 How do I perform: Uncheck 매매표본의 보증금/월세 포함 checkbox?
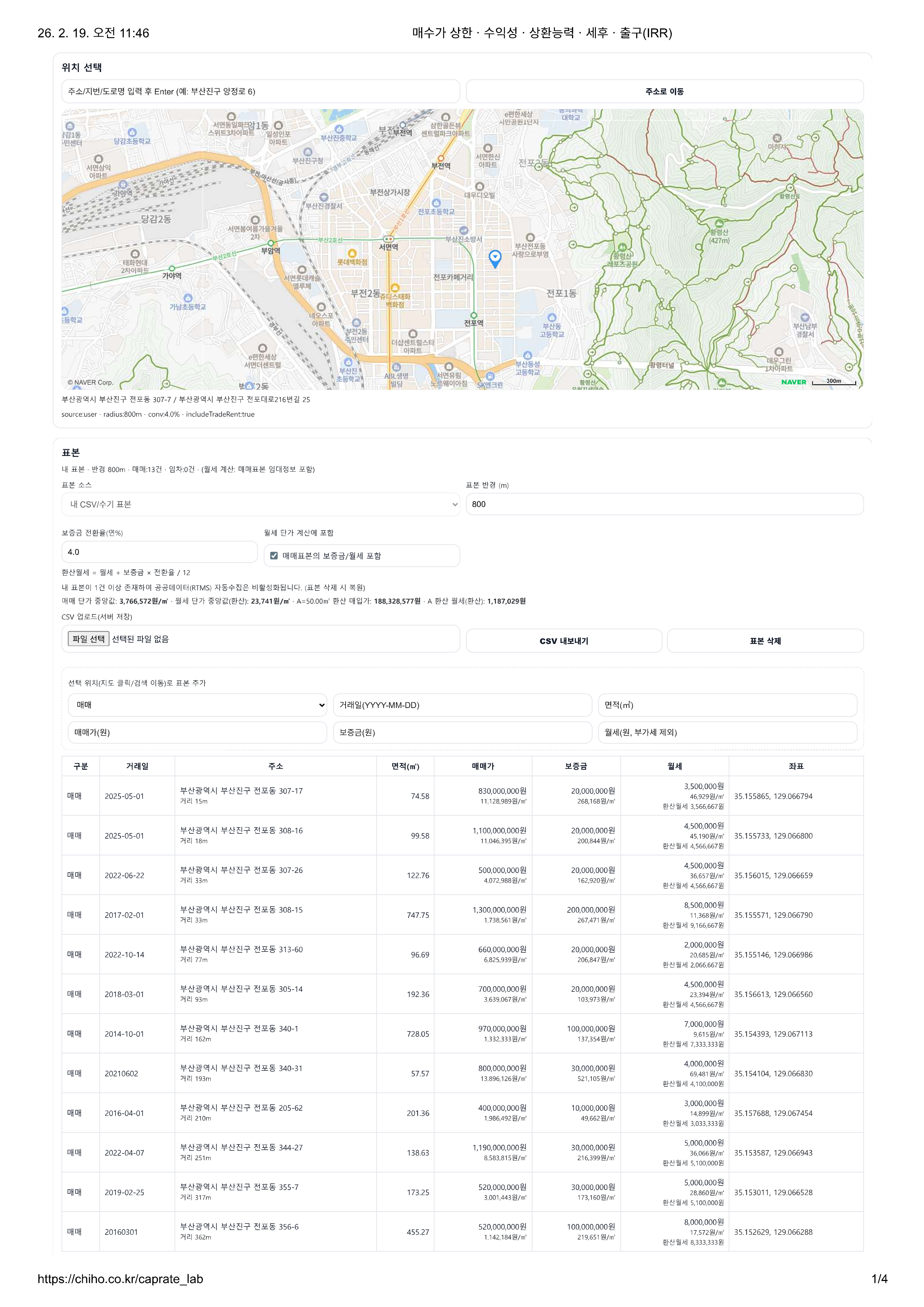tap(274, 556)
